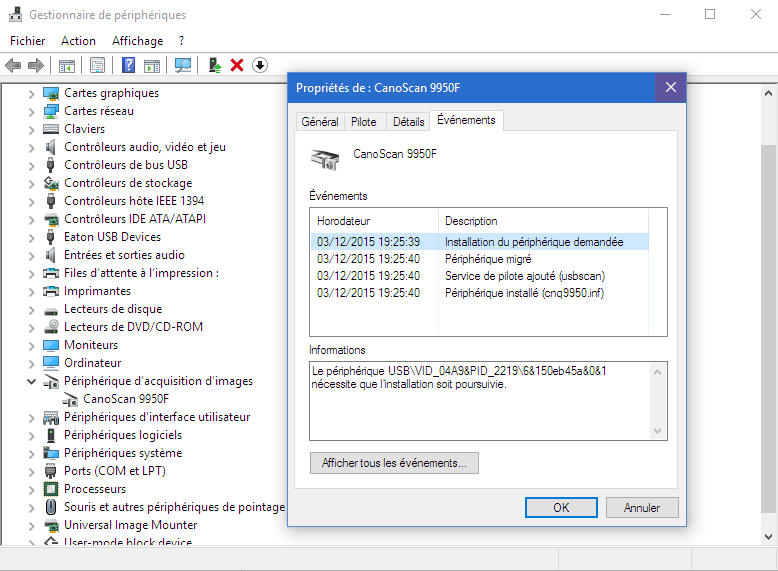
Task: Select the Événements tab
Action: coord(466,120)
